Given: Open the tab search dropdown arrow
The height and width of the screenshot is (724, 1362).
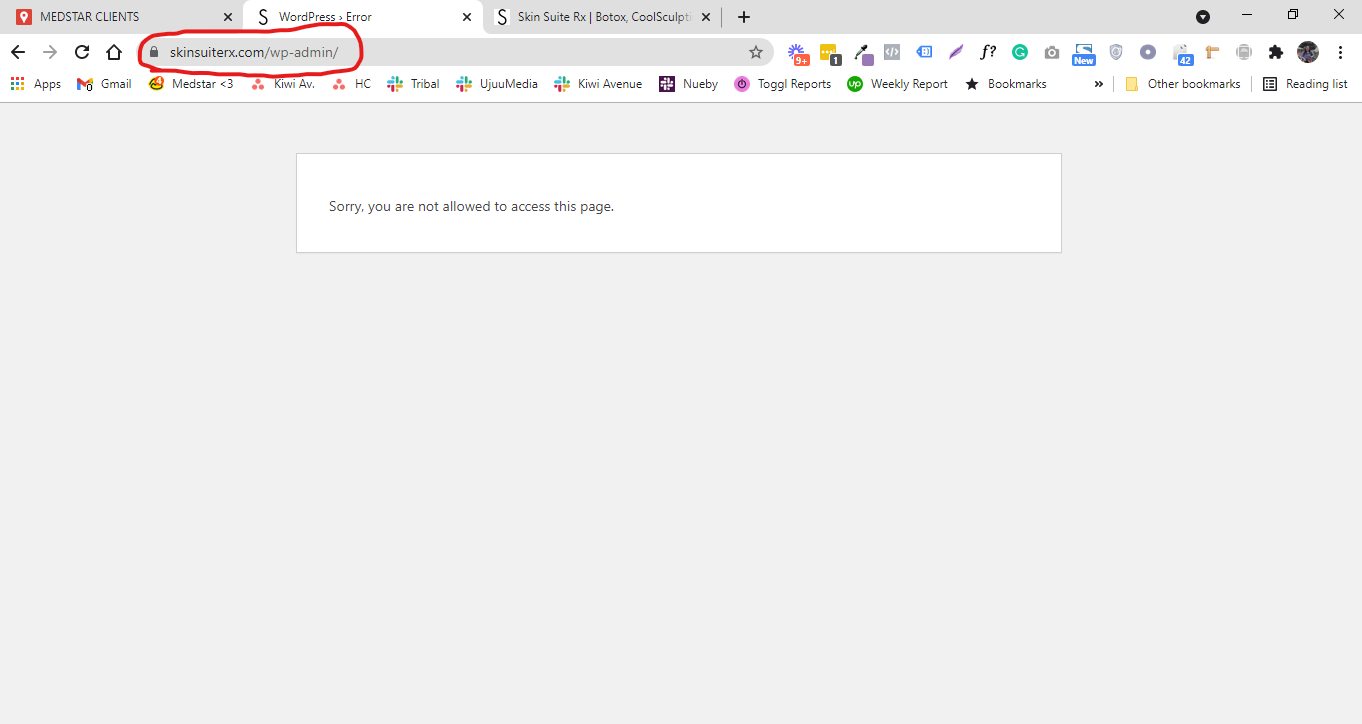Looking at the screenshot, I should pyautogui.click(x=1203, y=17).
